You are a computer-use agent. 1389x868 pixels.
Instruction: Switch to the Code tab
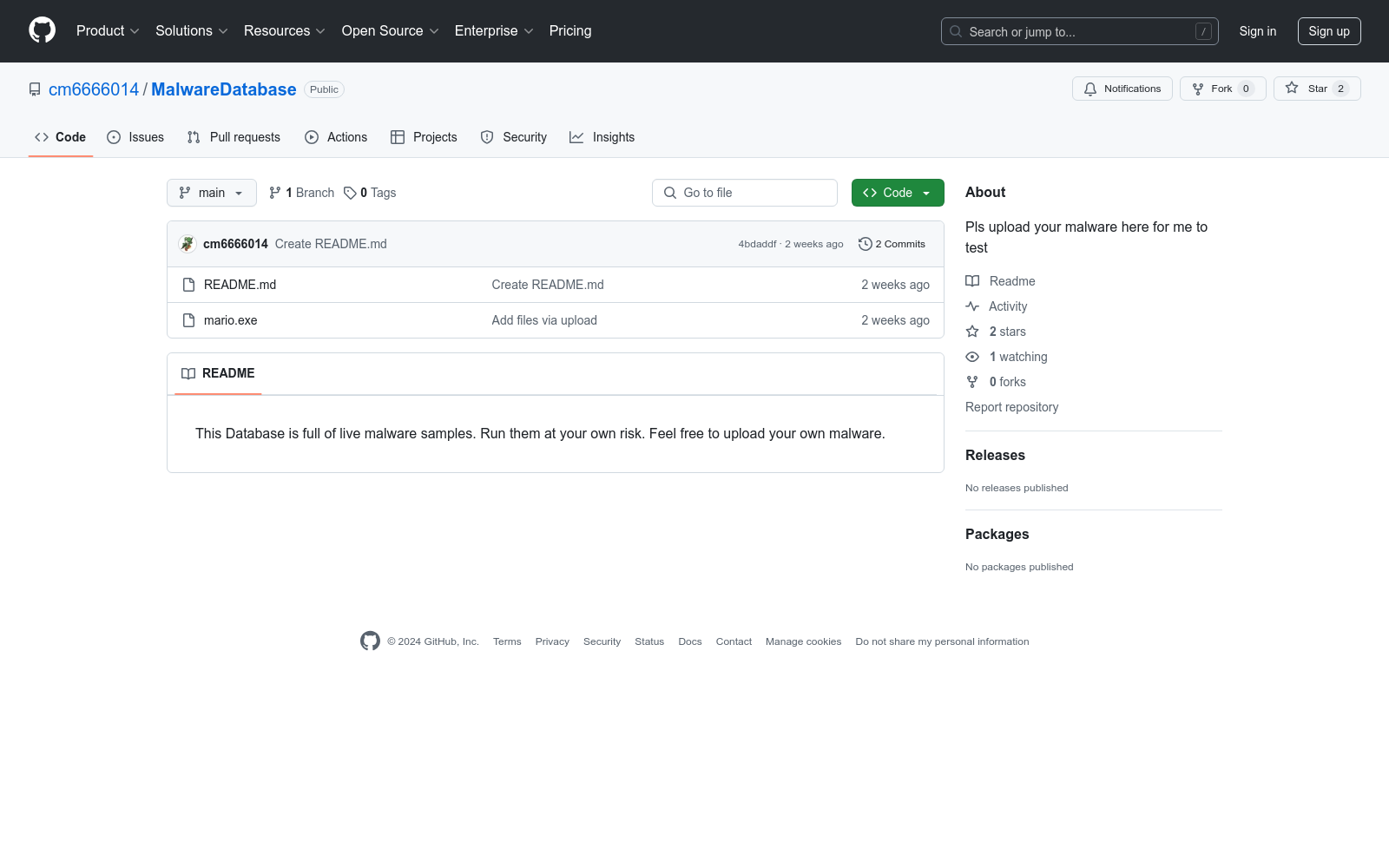(60, 137)
